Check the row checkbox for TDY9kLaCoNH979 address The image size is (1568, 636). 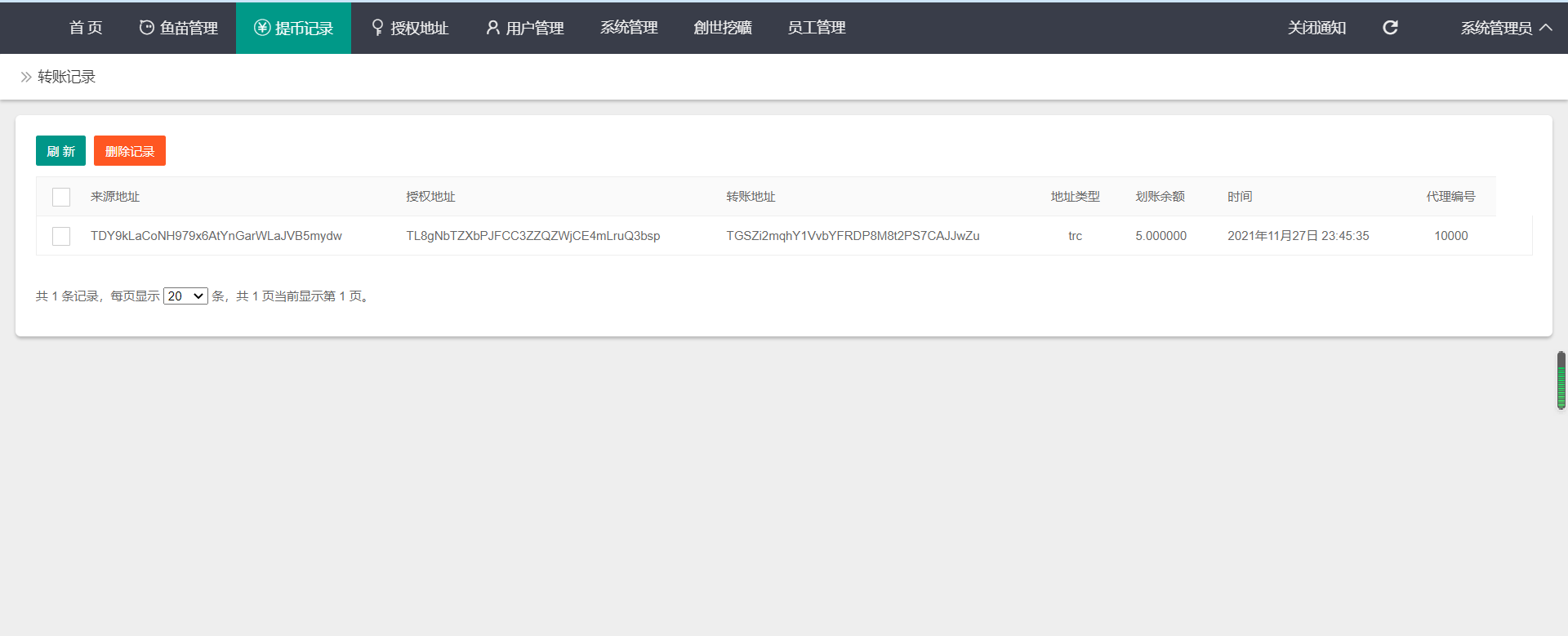[x=61, y=236]
